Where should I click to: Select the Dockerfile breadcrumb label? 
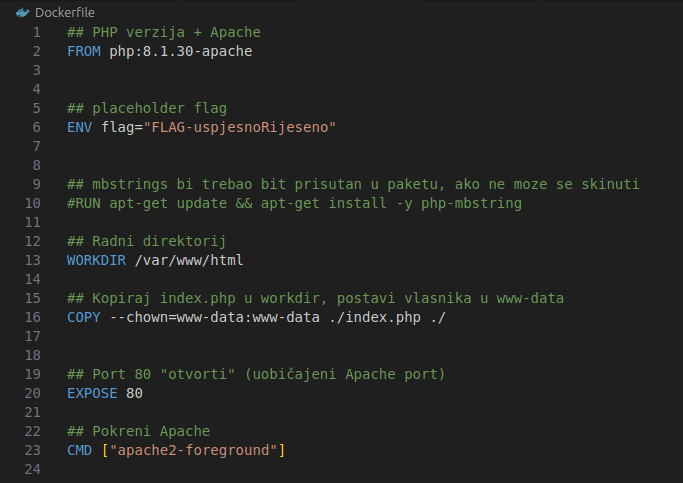(64, 12)
